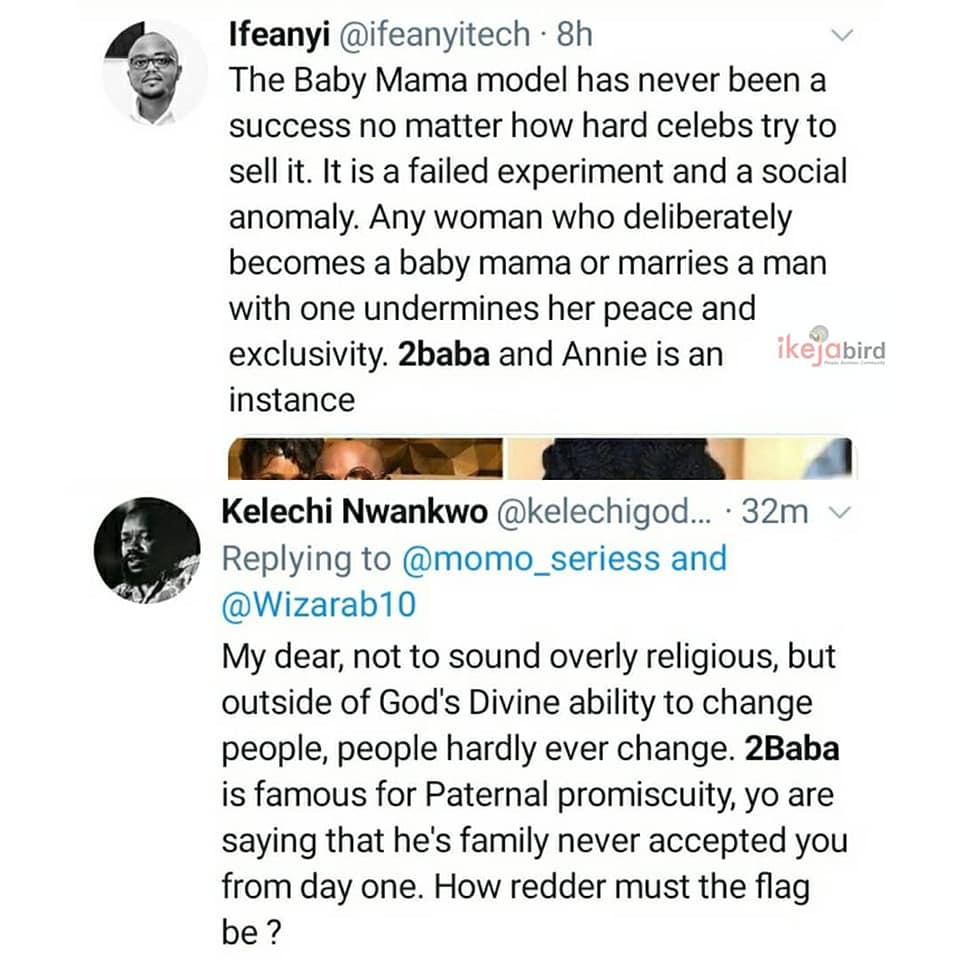This screenshot has width=960, height=960.
Task: Click the Kelechi Nwankwo display name
Action: click(353, 512)
